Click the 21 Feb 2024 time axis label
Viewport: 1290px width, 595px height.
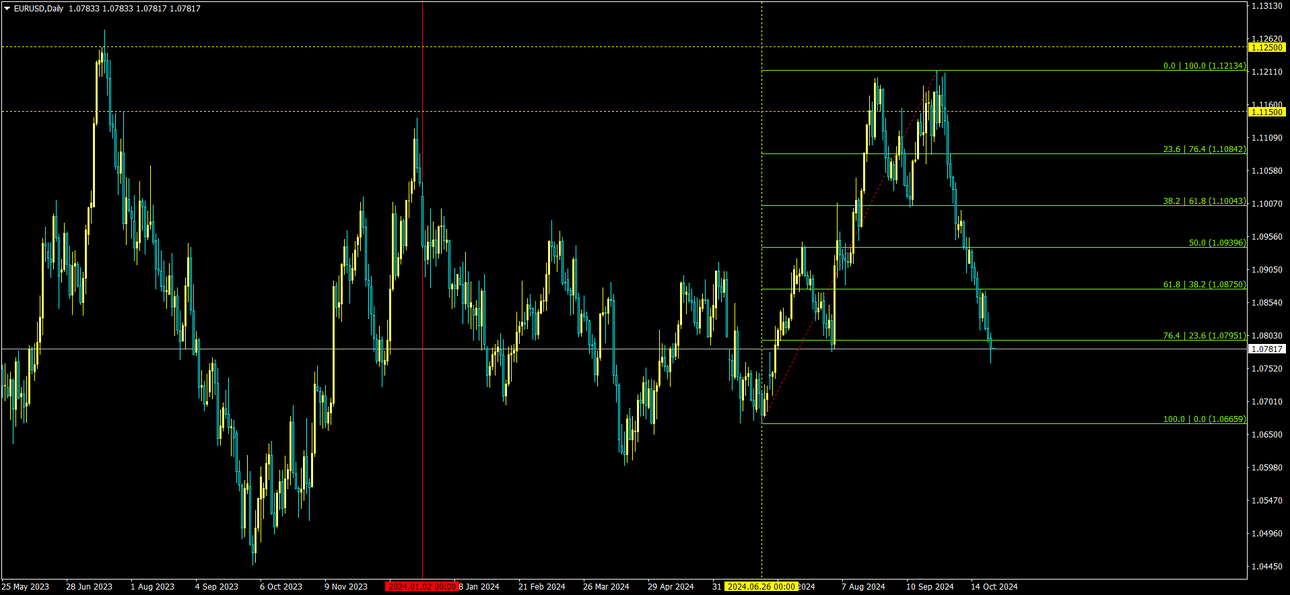pos(541,587)
